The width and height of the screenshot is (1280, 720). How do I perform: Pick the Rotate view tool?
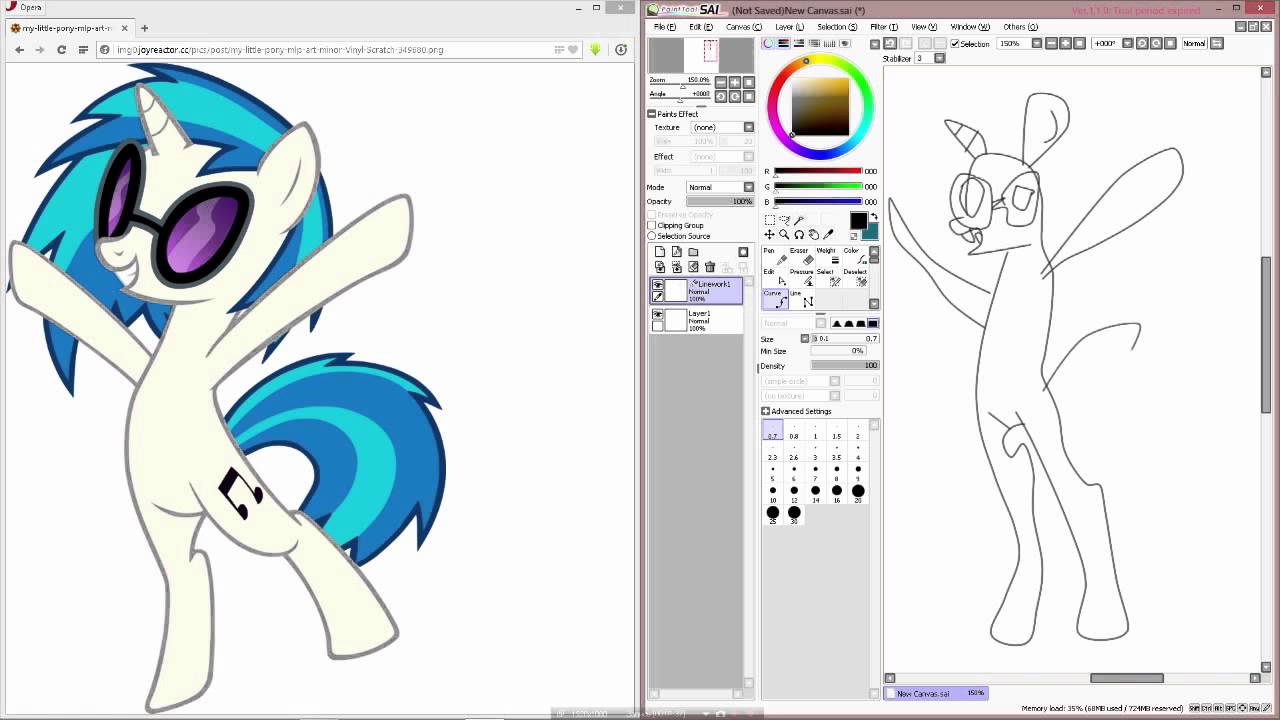(x=799, y=234)
